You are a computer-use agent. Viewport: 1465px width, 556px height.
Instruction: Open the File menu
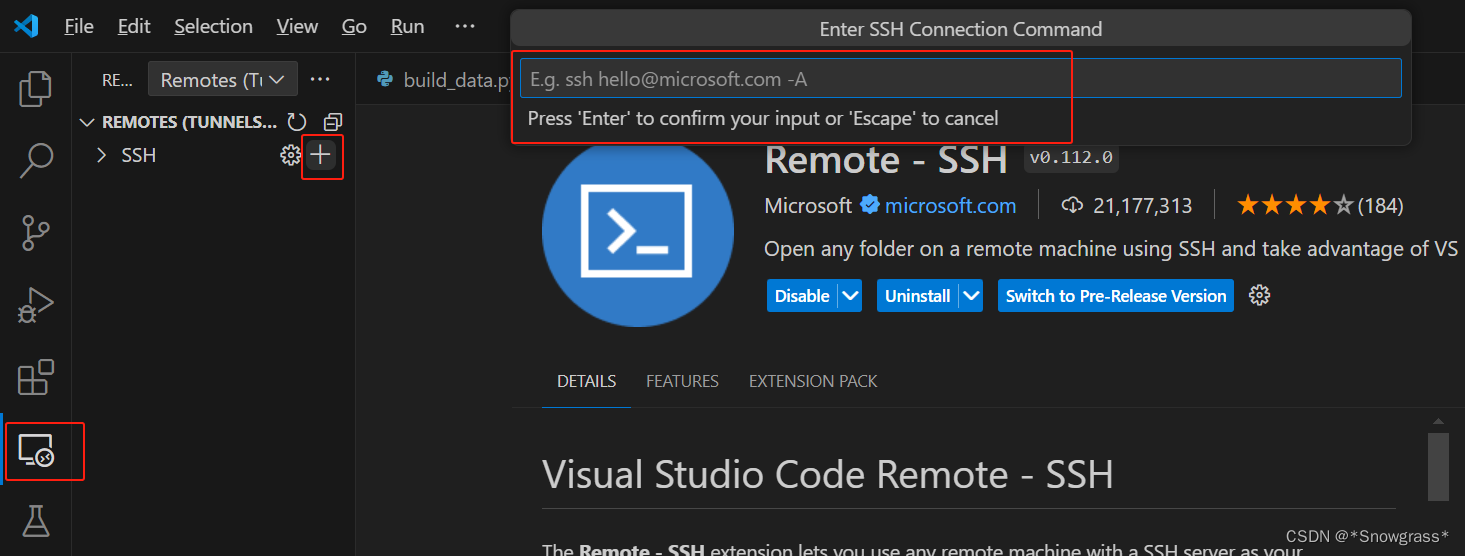pyautogui.click(x=79, y=26)
